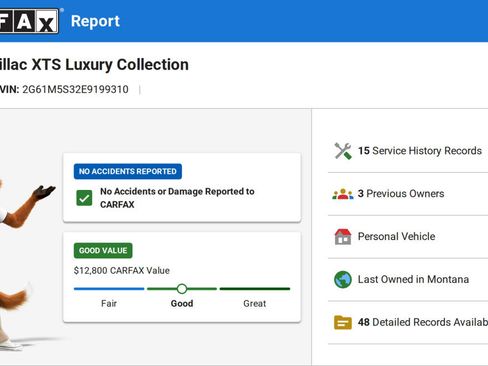
Task: Click the Report heading in blue header
Action: [95, 21]
